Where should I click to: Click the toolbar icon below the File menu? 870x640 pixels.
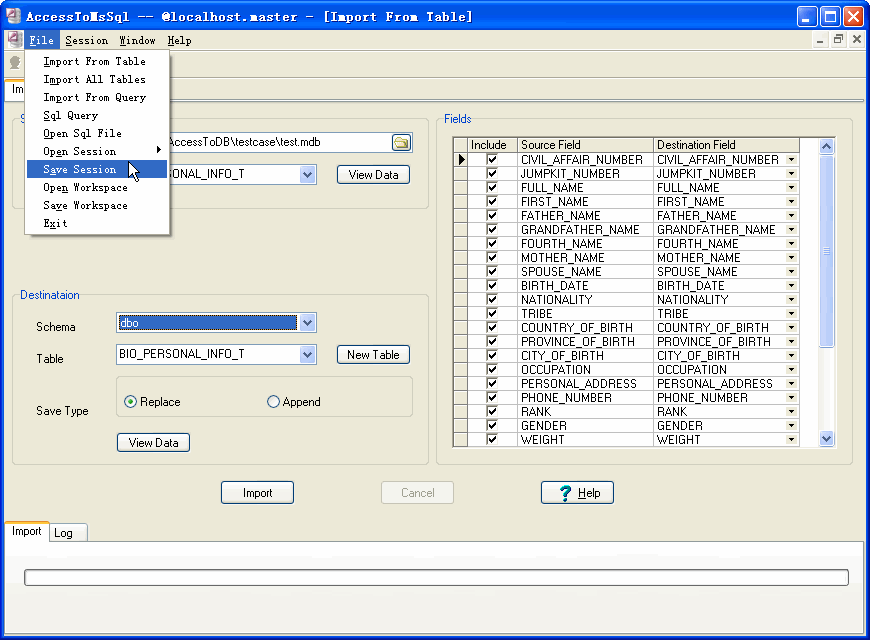pyautogui.click(x=15, y=63)
